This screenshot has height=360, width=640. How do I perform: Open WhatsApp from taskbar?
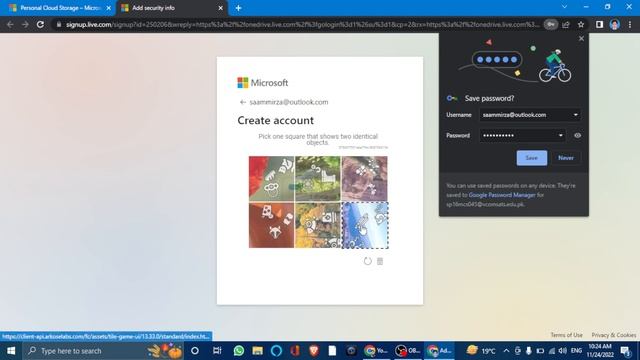239,351
